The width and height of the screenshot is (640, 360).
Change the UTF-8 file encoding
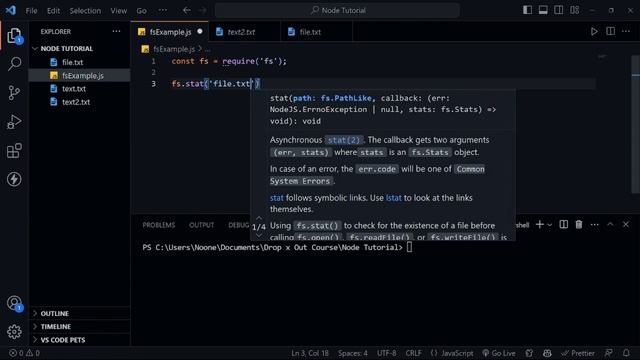[x=386, y=353]
